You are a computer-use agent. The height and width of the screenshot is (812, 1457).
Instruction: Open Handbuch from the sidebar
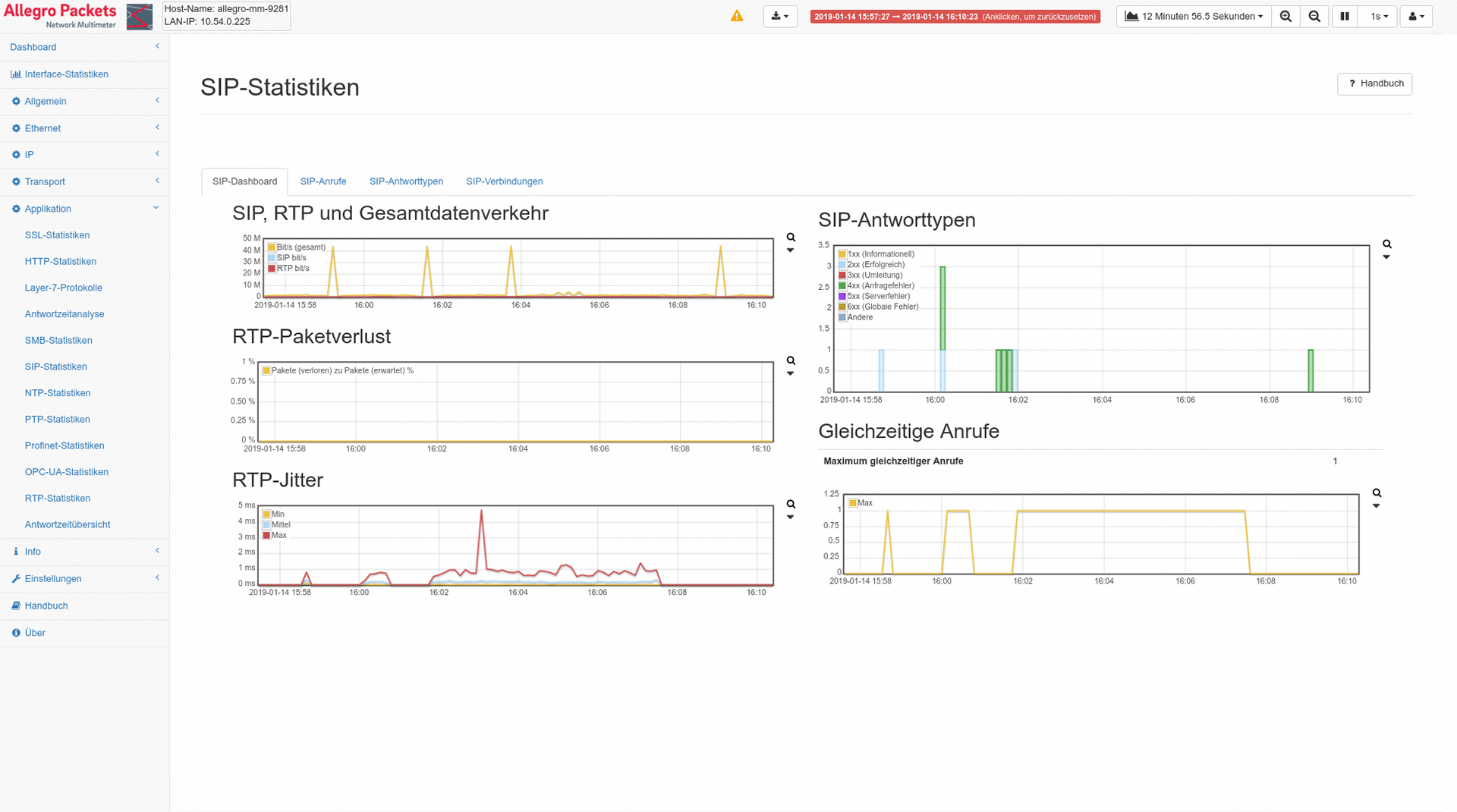[84, 606]
